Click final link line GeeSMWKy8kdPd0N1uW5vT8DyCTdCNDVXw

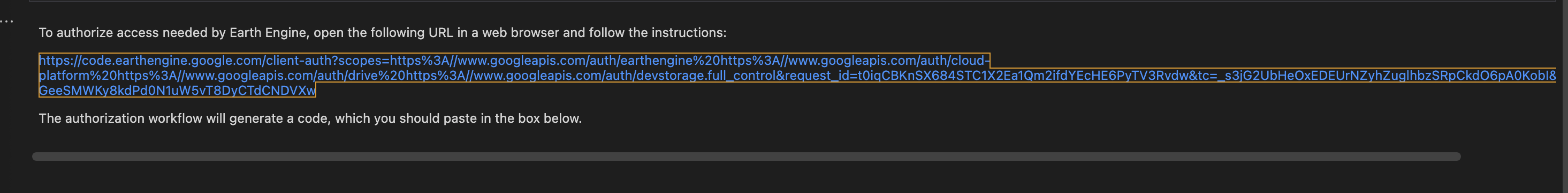[177, 91]
